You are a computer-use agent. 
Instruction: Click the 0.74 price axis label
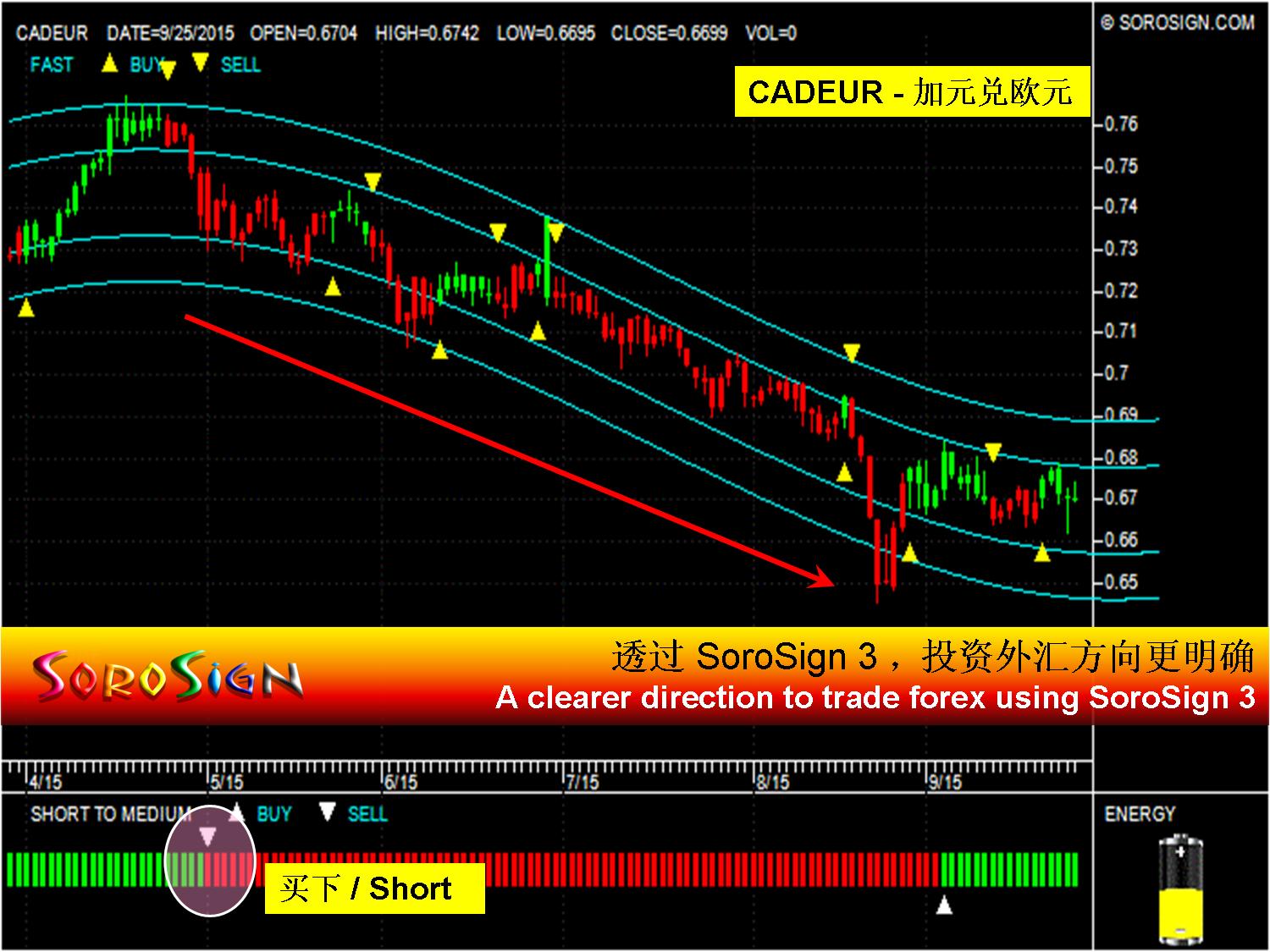pos(1121,206)
